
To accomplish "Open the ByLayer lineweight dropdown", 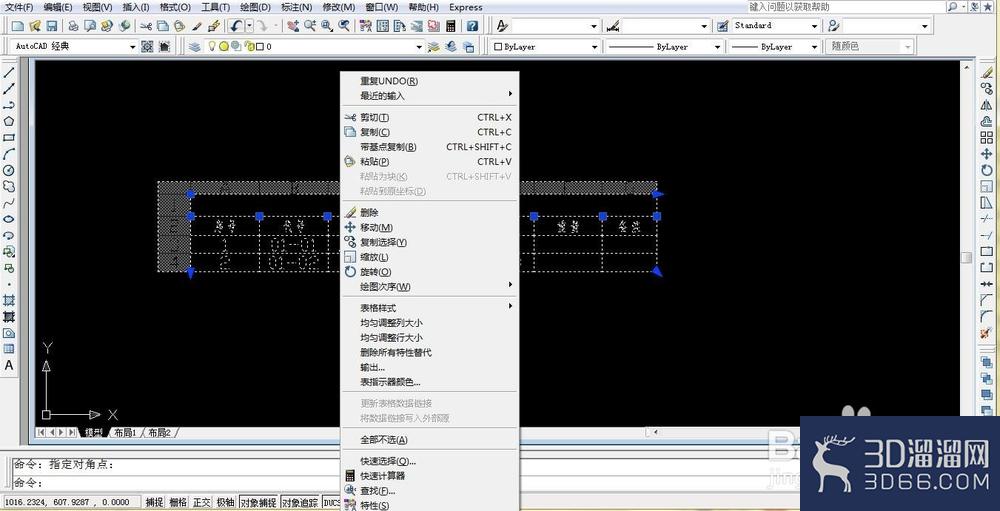I will pos(814,47).
